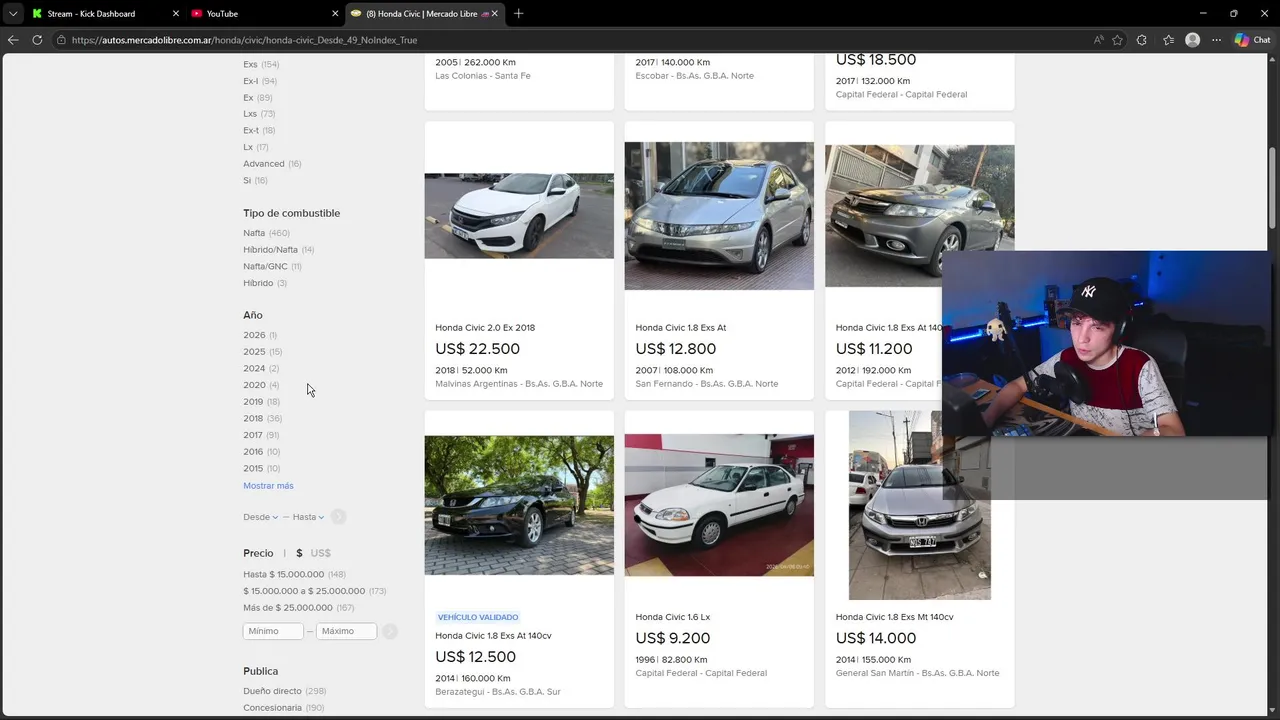Open Honda Civic 1.8 Exs Mt 140cv photo
The image size is (1280, 720).
click(919, 505)
